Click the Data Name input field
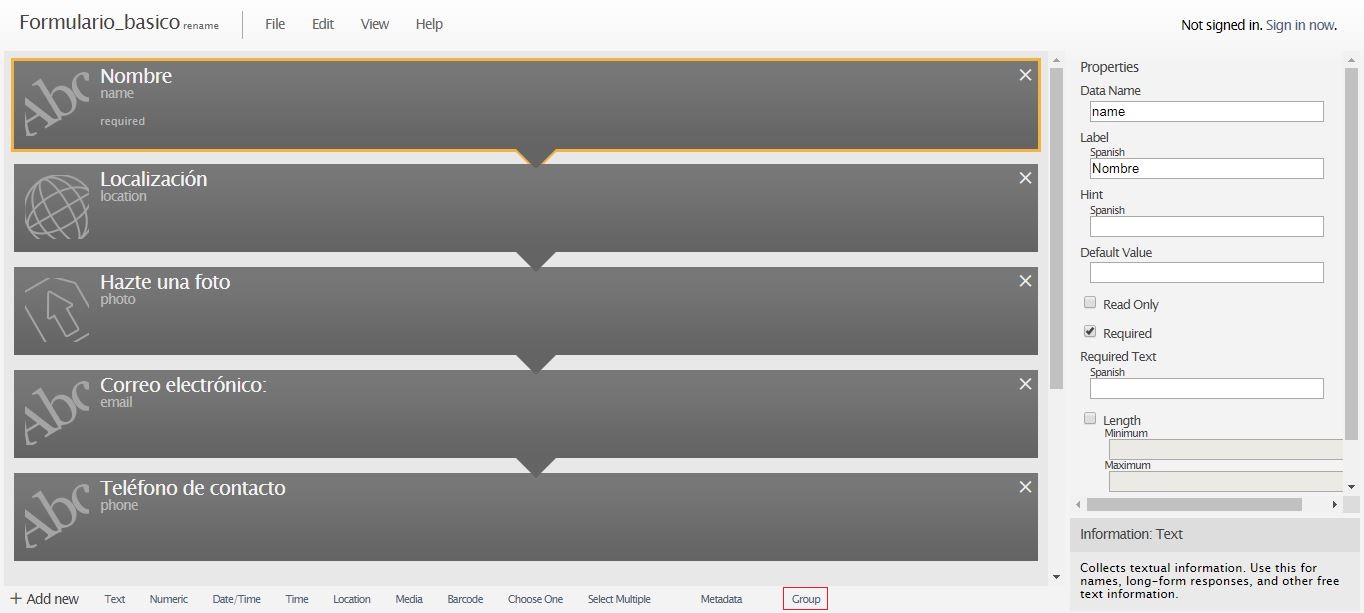Image resolution: width=1364 pixels, height=613 pixels. [x=1207, y=111]
